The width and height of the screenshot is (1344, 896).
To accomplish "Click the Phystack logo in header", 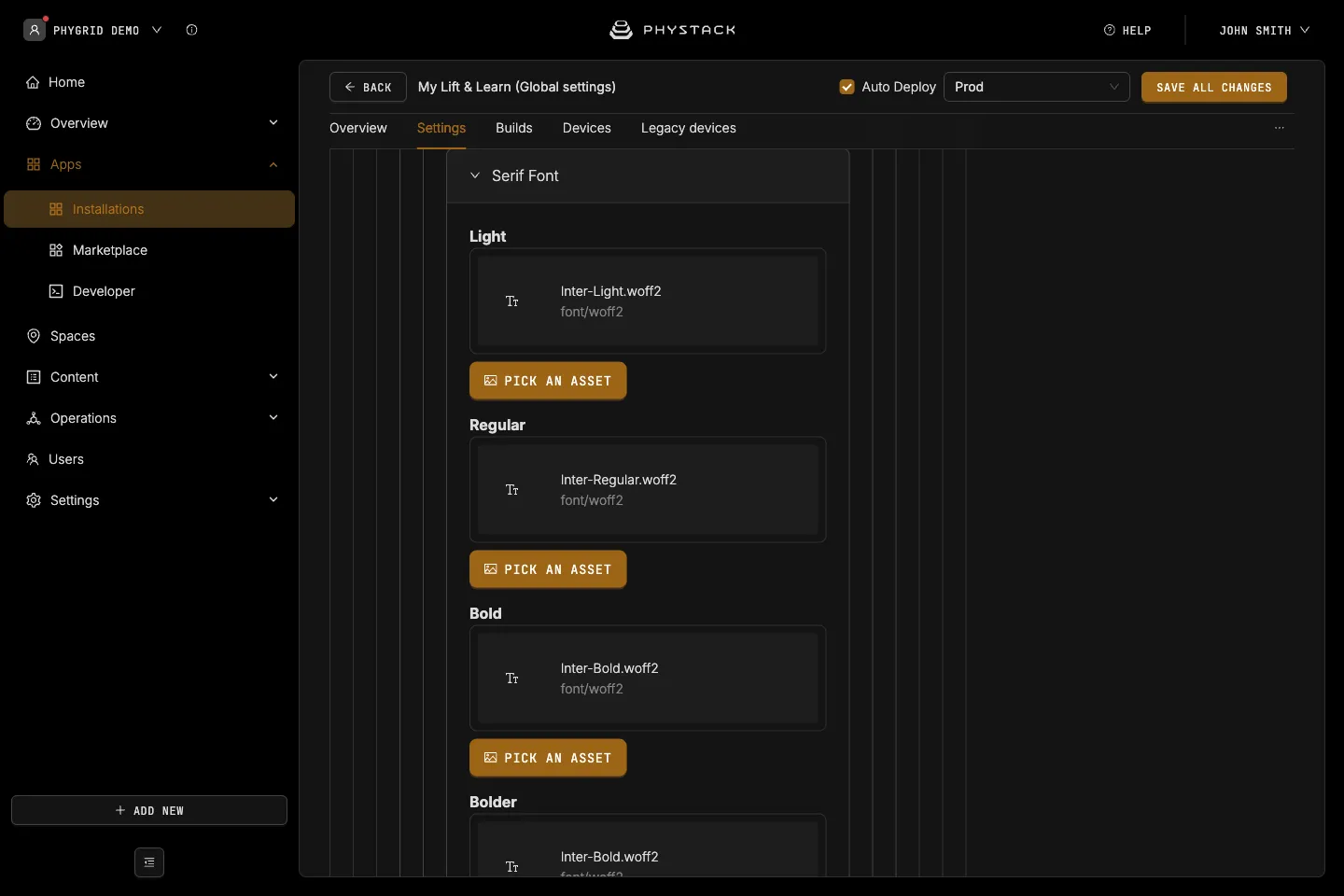I will (672, 30).
